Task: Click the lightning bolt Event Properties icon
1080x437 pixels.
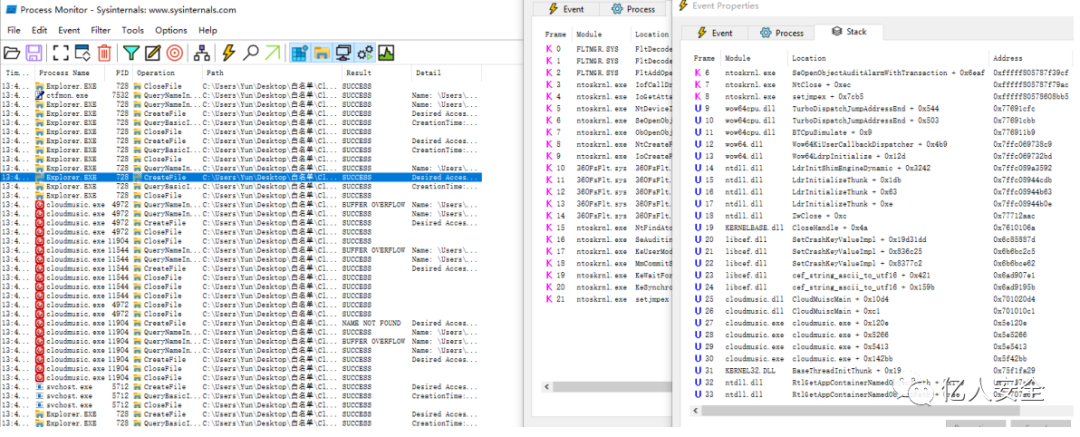Action: [229, 52]
